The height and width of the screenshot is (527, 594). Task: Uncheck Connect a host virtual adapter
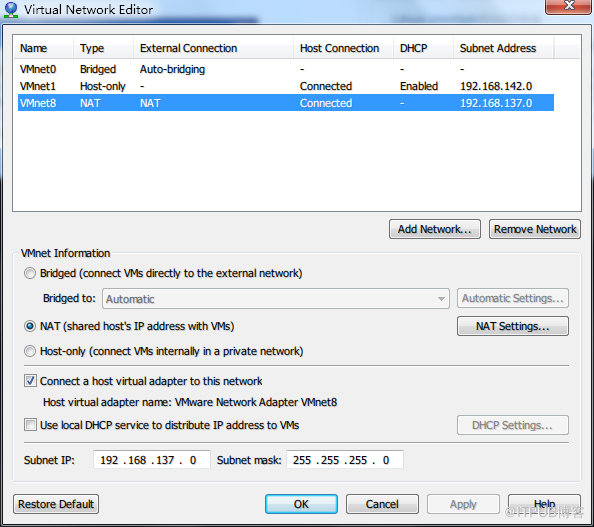[x=30, y=381]
